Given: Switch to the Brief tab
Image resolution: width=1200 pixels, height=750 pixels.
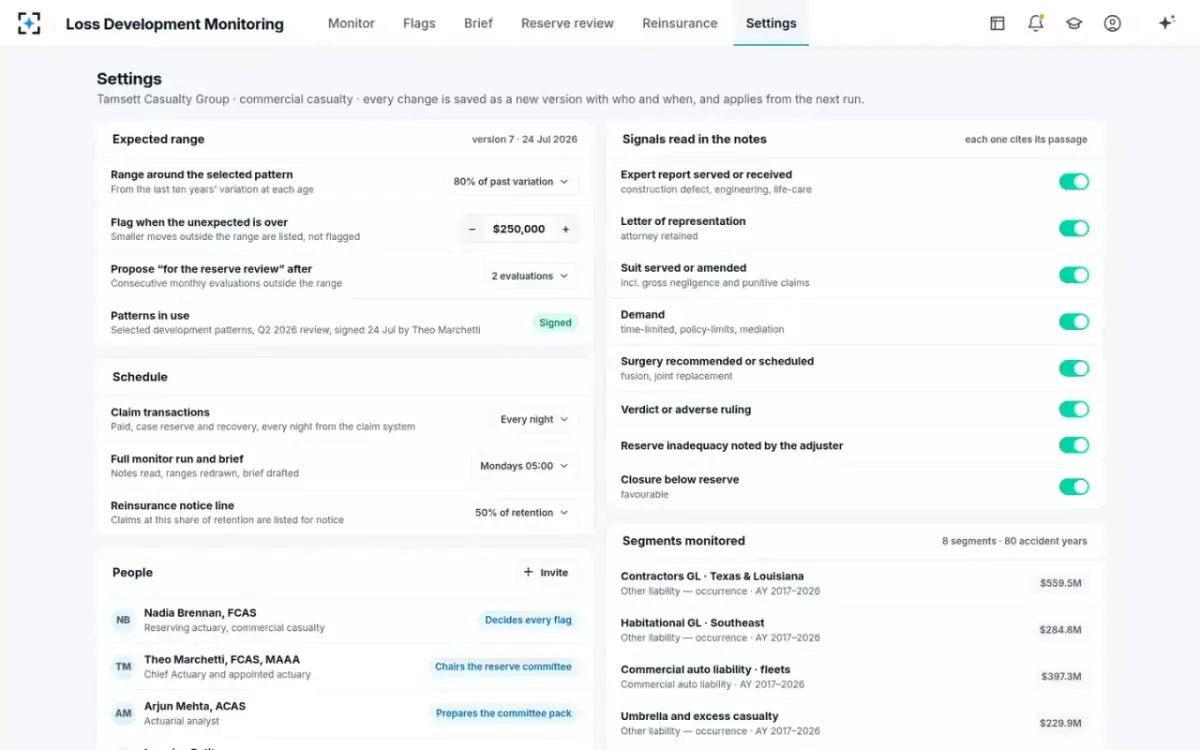Looking at the screenshot, I should coord(478,23).
